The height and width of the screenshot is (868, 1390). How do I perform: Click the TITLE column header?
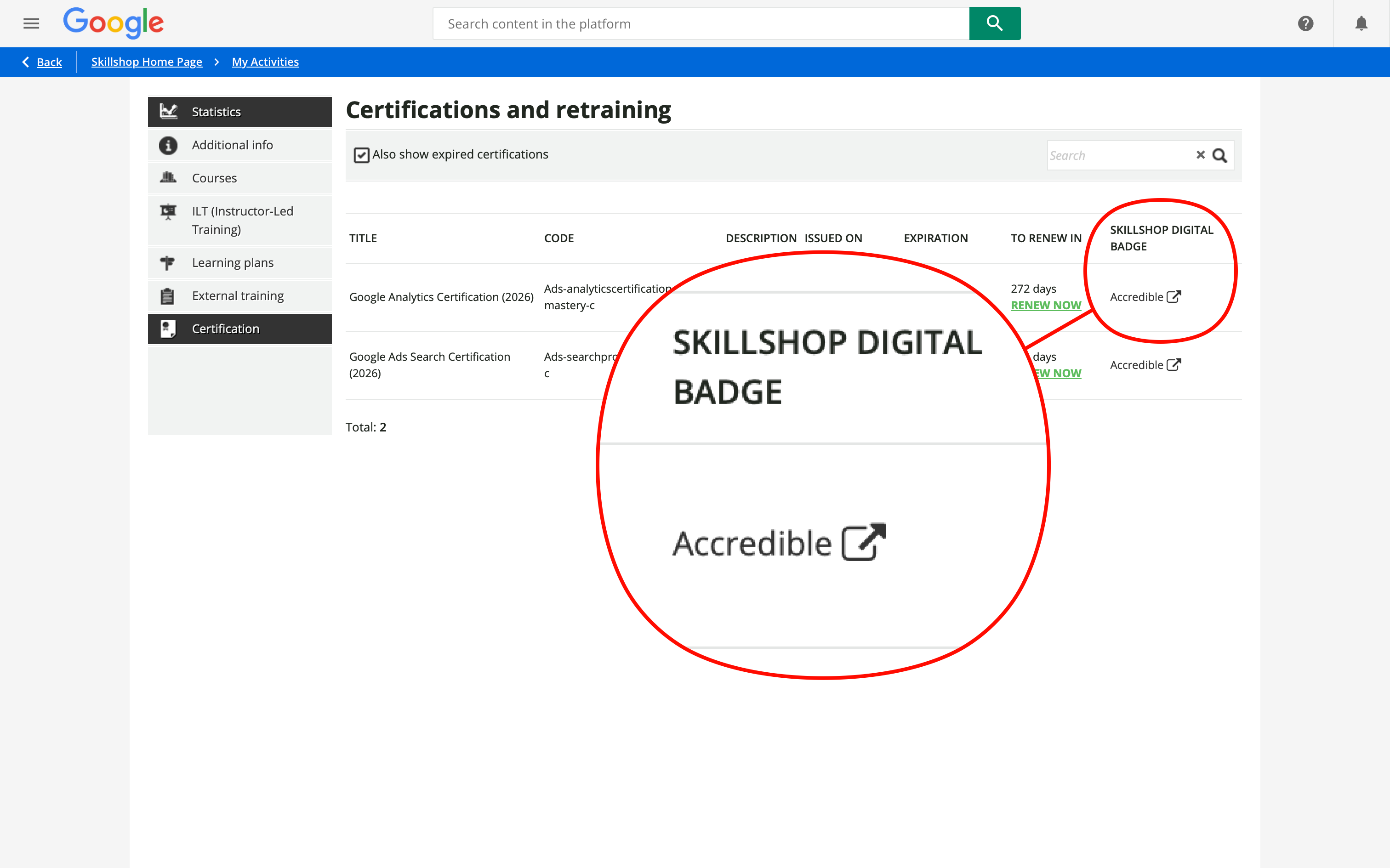click(x=363, y=238)
